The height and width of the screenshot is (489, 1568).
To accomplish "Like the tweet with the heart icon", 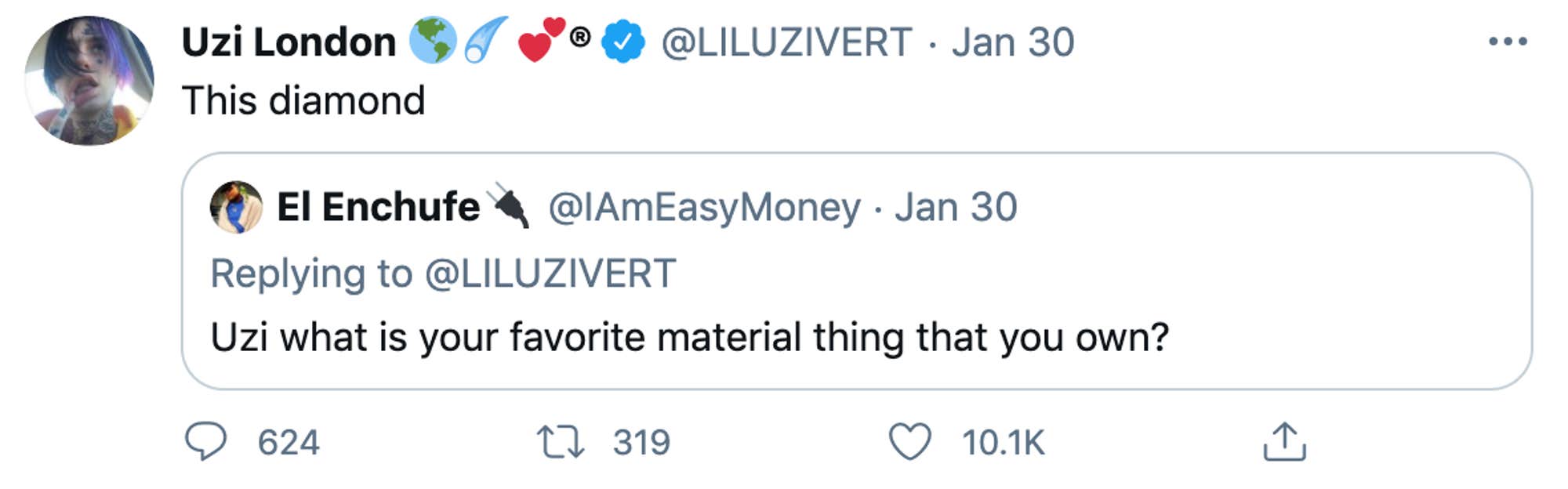I will (x=909, y=441).
